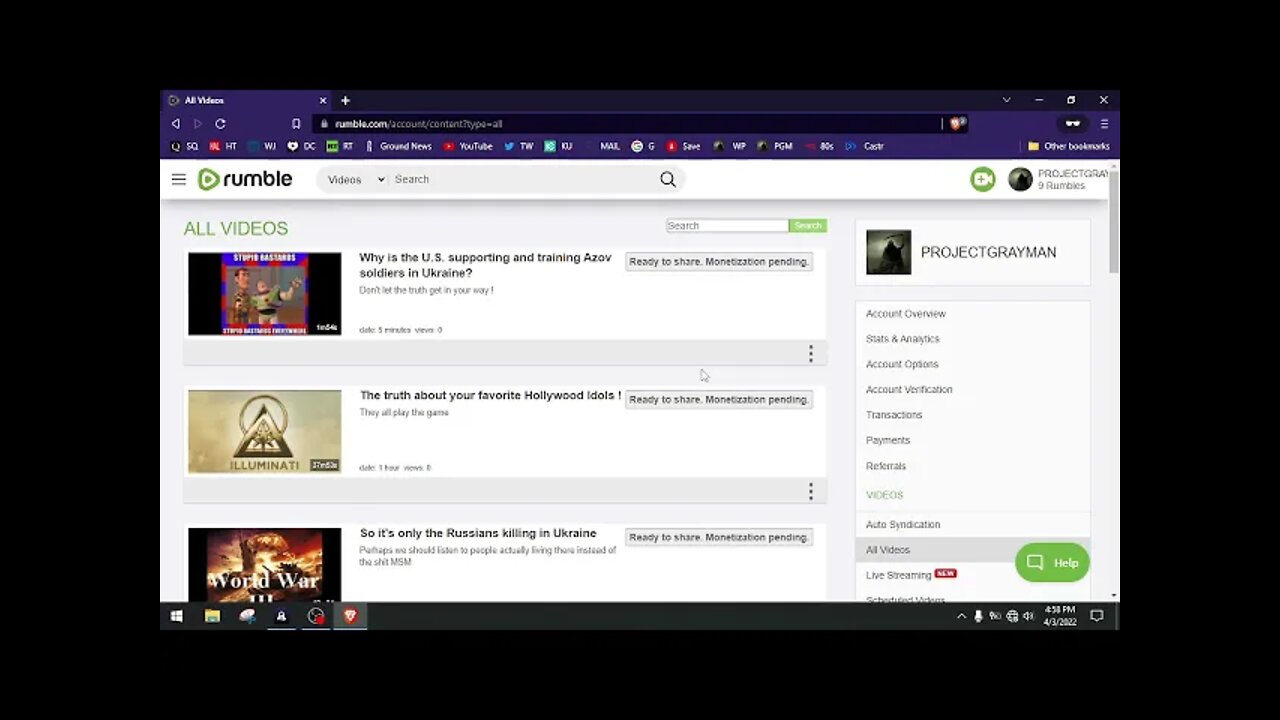Open the Save bookmark
This screenshot has width=1280, height=720.
pyautogui.click(x=683, y=146)
